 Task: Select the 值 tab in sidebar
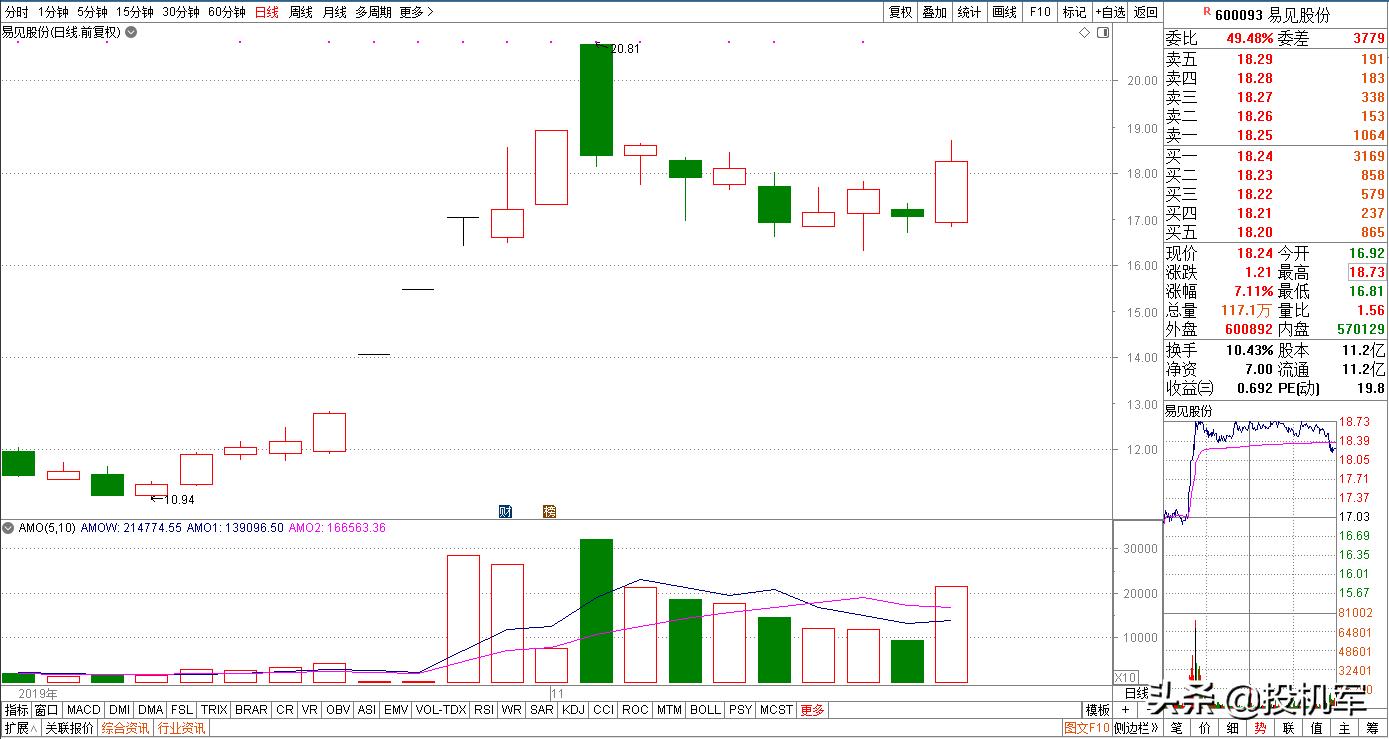tap(1317, 728)
